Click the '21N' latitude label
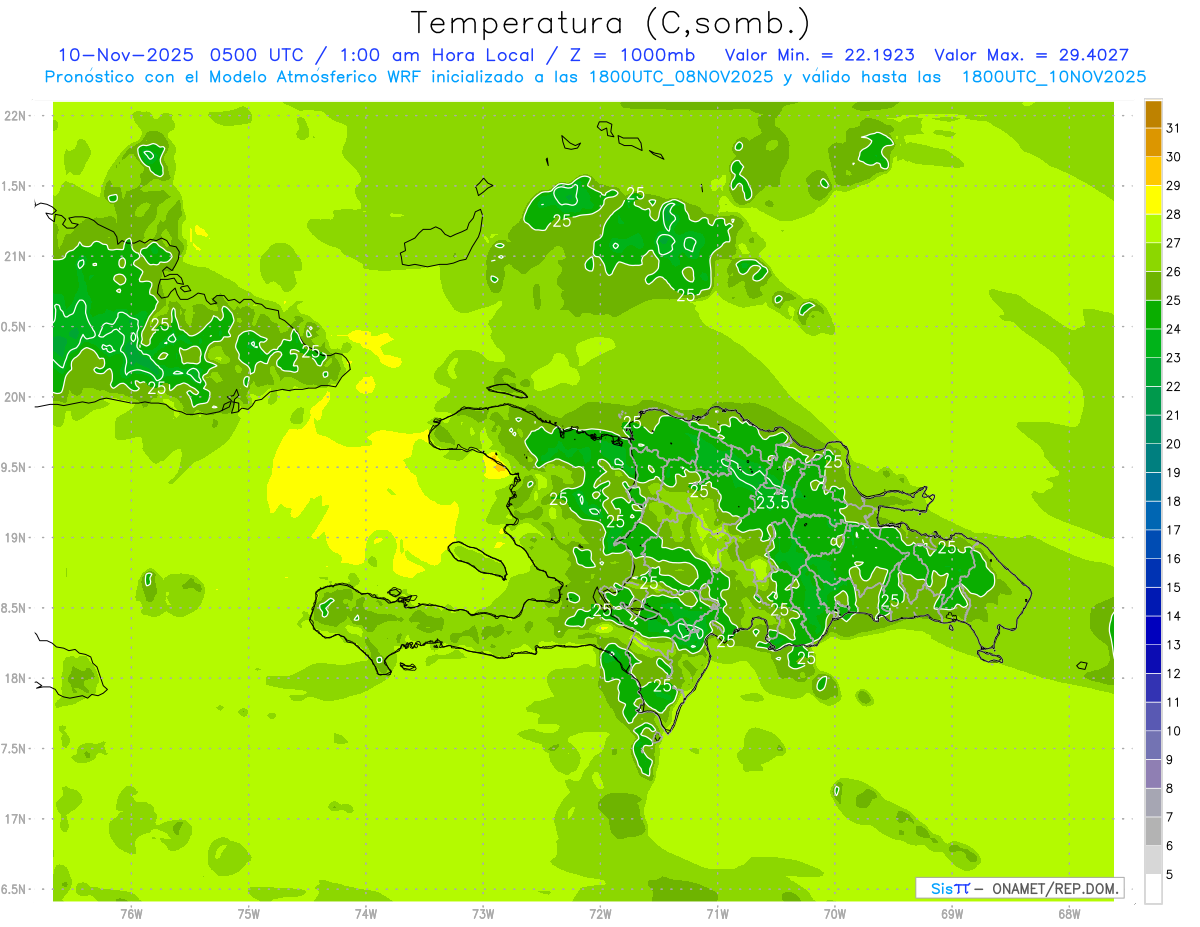 coord(14,256)
